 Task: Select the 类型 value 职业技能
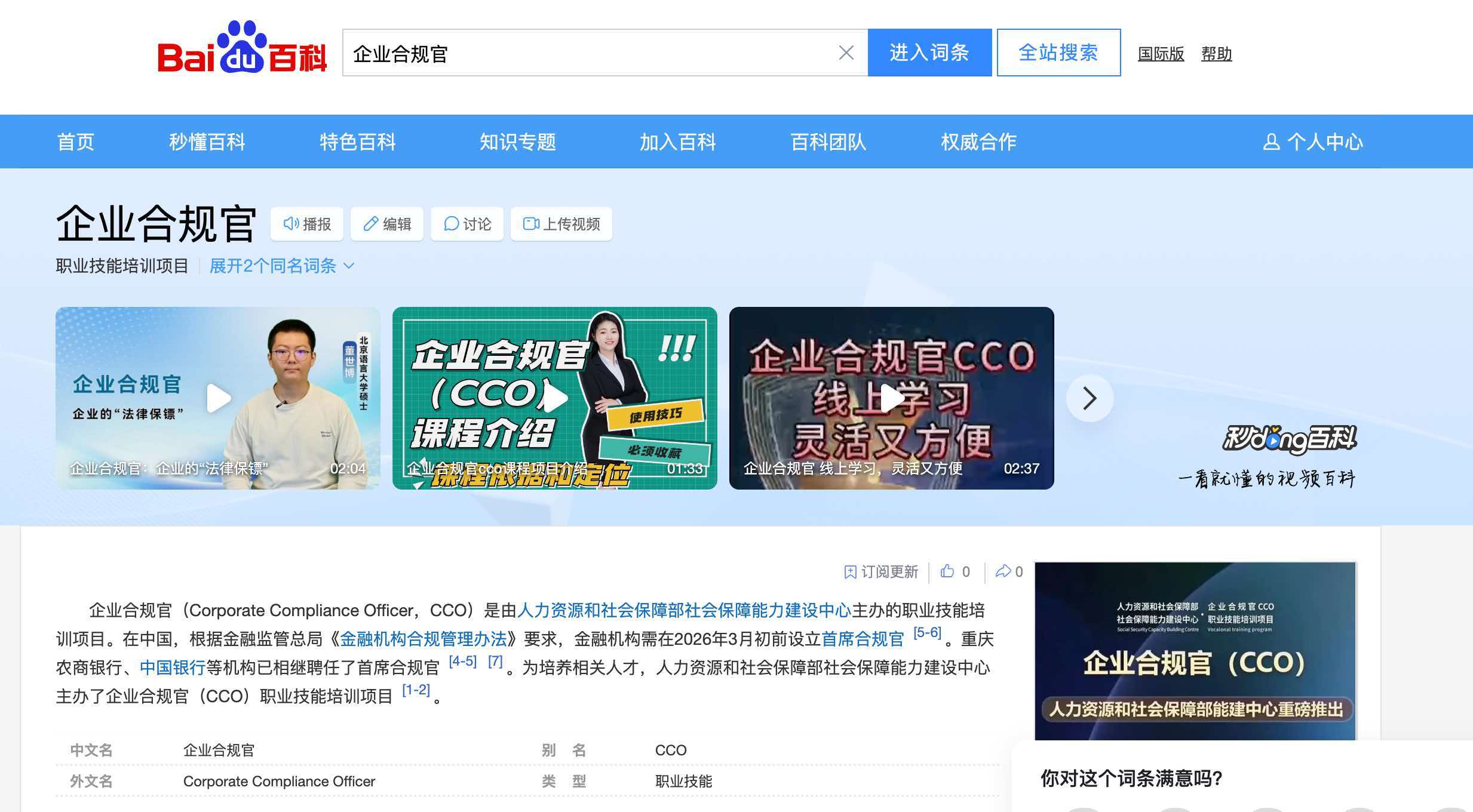pos(683,781)
